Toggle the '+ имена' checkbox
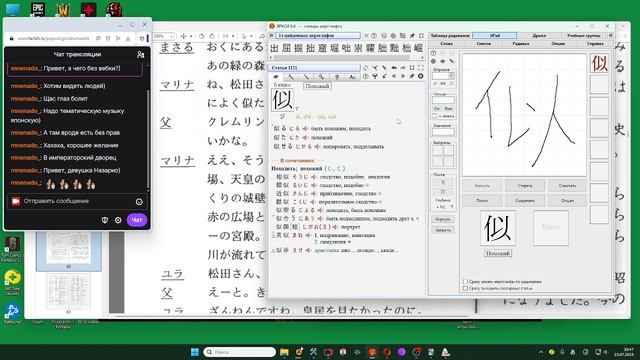Screen dimensions: 640x360 point(435,116)
